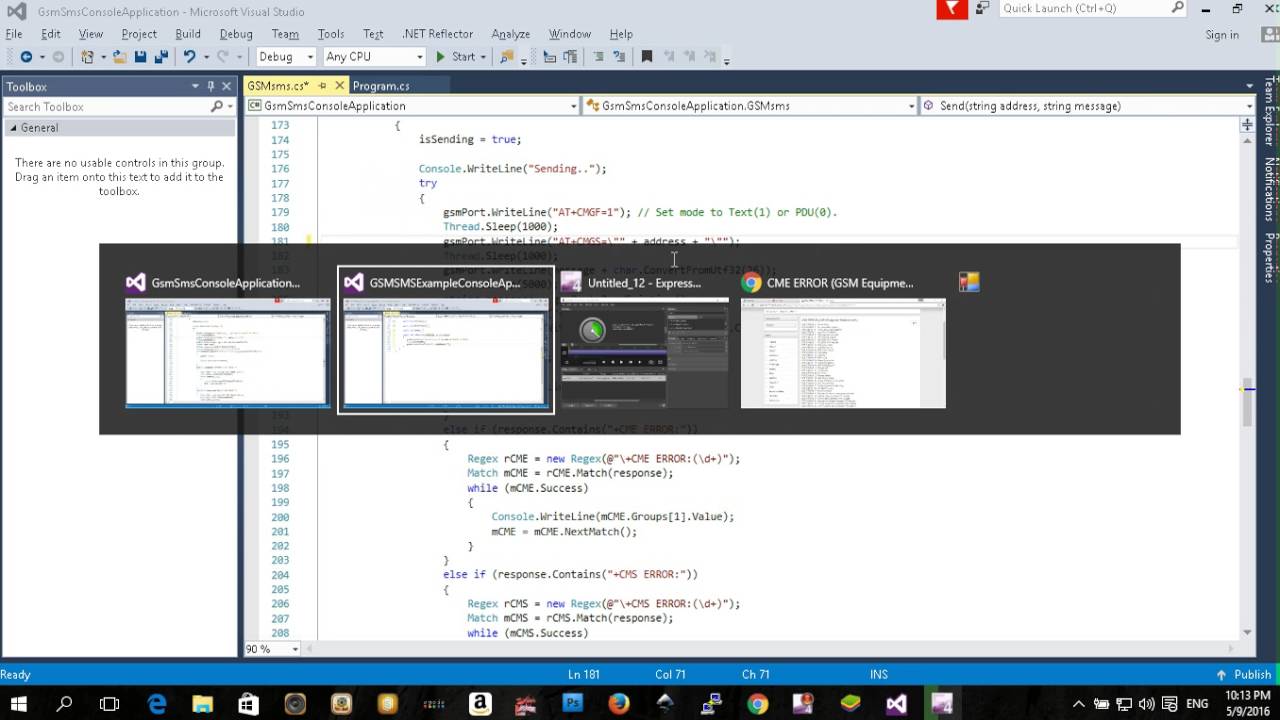
Task: Open the Send method member dropdown
Action: pyautogui.click(x=1088, y=106)
